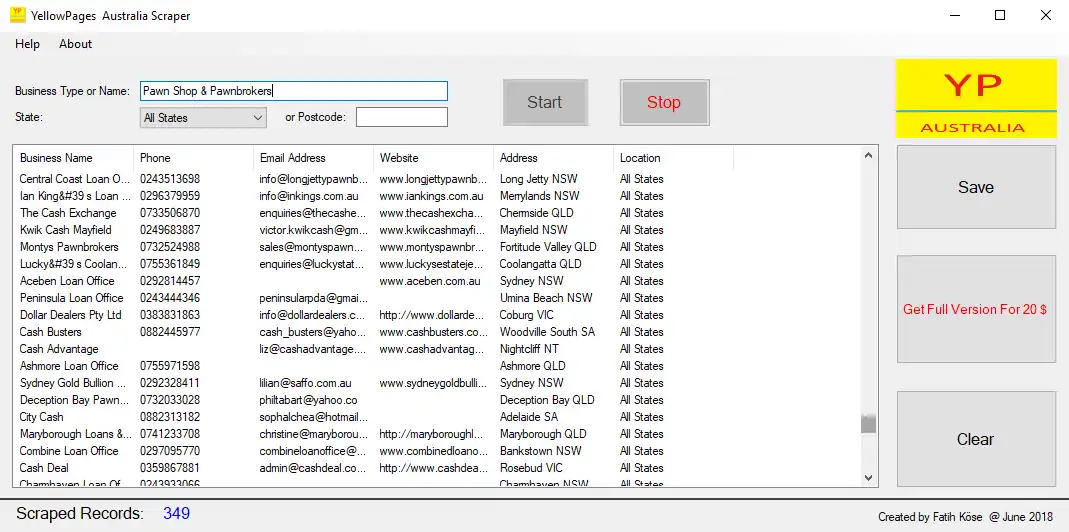
Task: Click email lilian@saffo.com.au
Action: coord(305,383)
